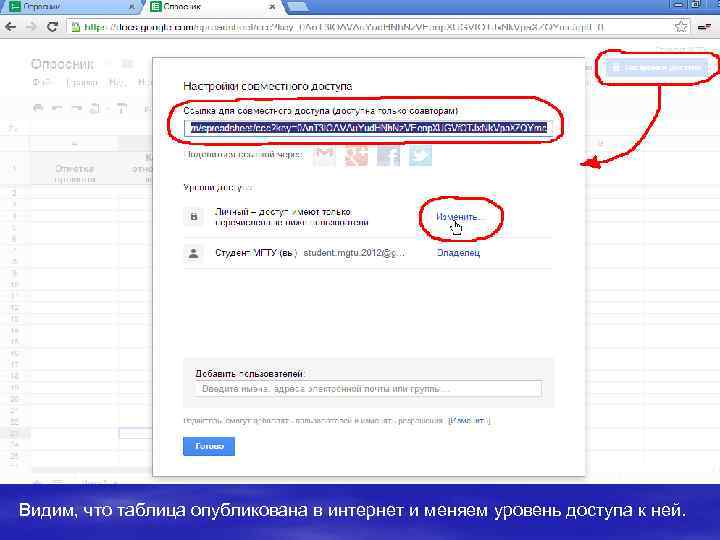Screen dimensions: 720x540
Task: Share link via Gmail icon
Action: (x=324, y=156)
